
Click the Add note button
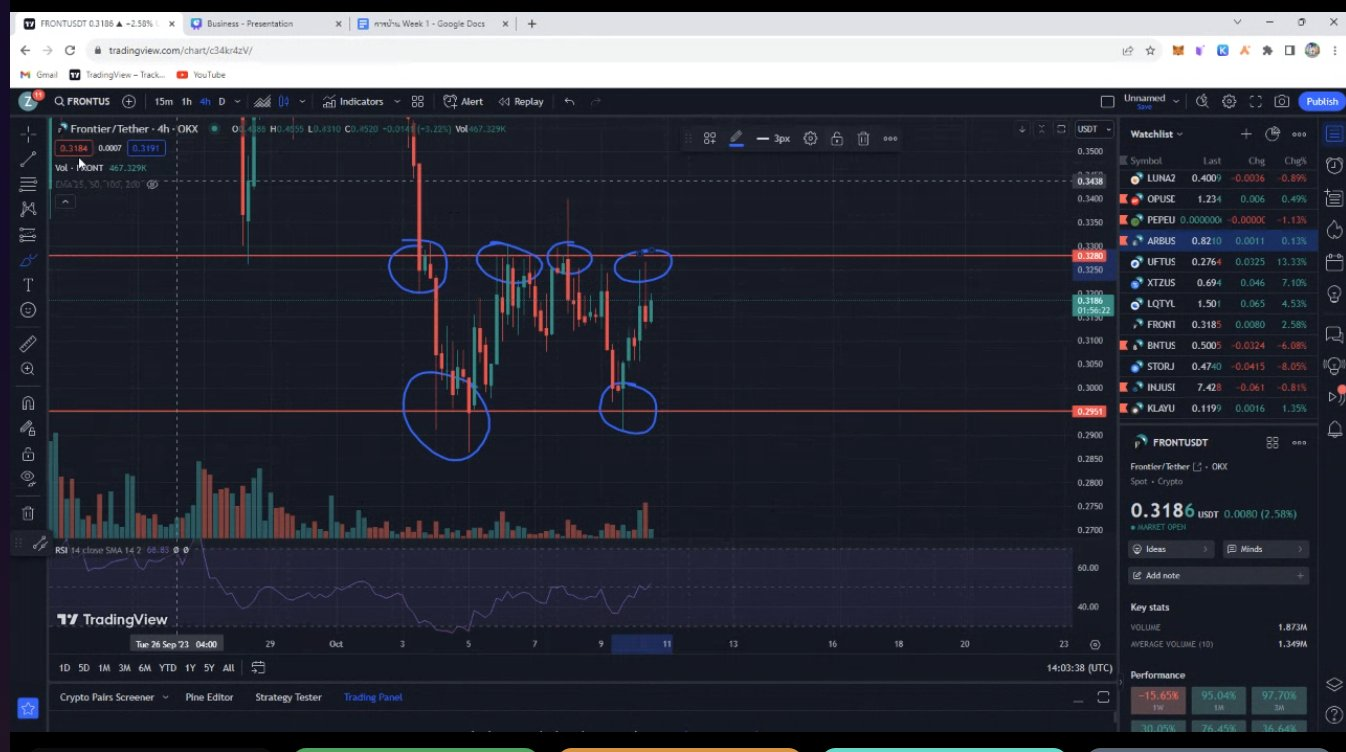click(x=1218, y=575)
